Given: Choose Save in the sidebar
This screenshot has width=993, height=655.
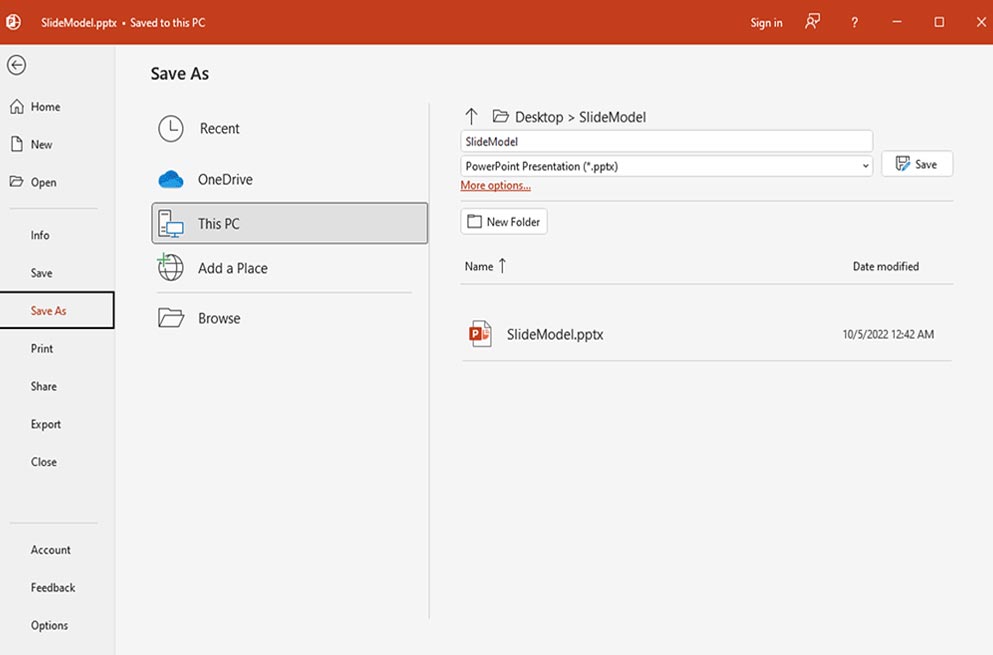Looking at the screenshot, I should pos(42,273).
